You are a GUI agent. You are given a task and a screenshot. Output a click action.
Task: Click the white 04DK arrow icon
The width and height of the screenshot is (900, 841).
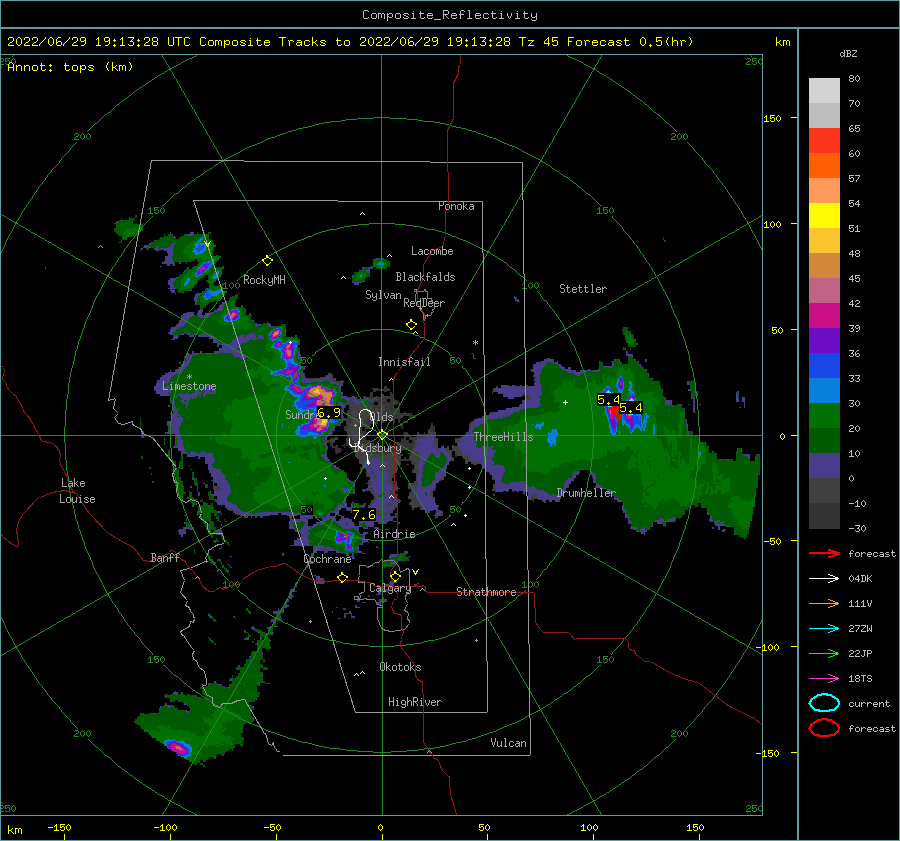point(824,579)
